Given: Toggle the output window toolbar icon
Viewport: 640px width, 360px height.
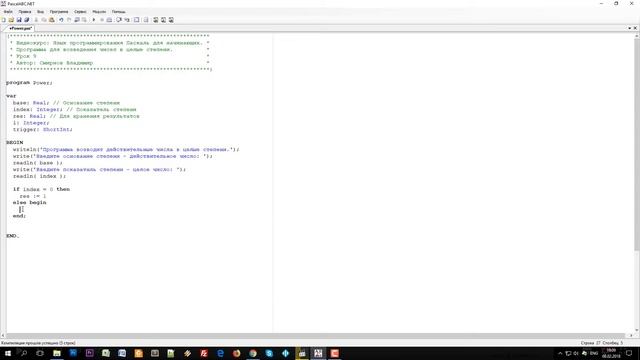Looking at the screenshot, I should click(x=137, y=20).
